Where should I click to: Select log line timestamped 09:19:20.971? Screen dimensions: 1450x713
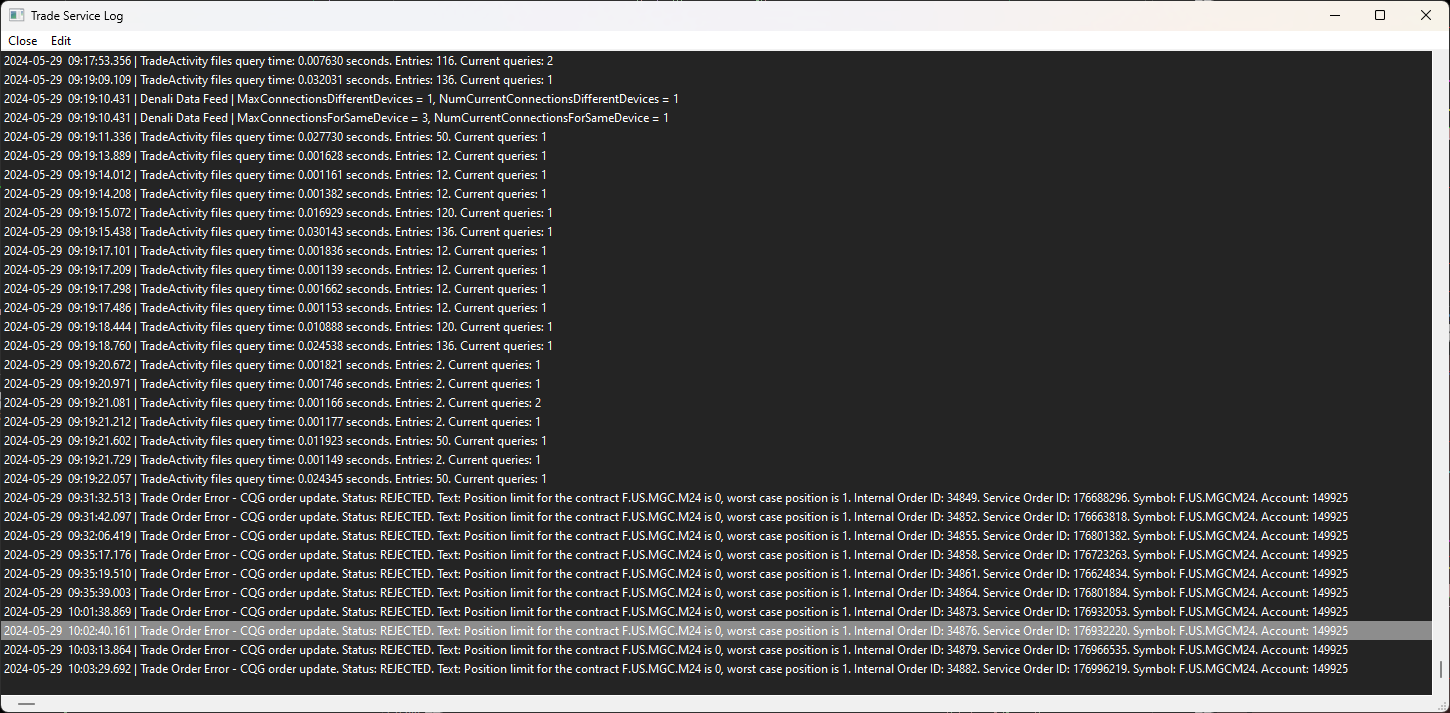pyautogui.click(x=716, y=384)
